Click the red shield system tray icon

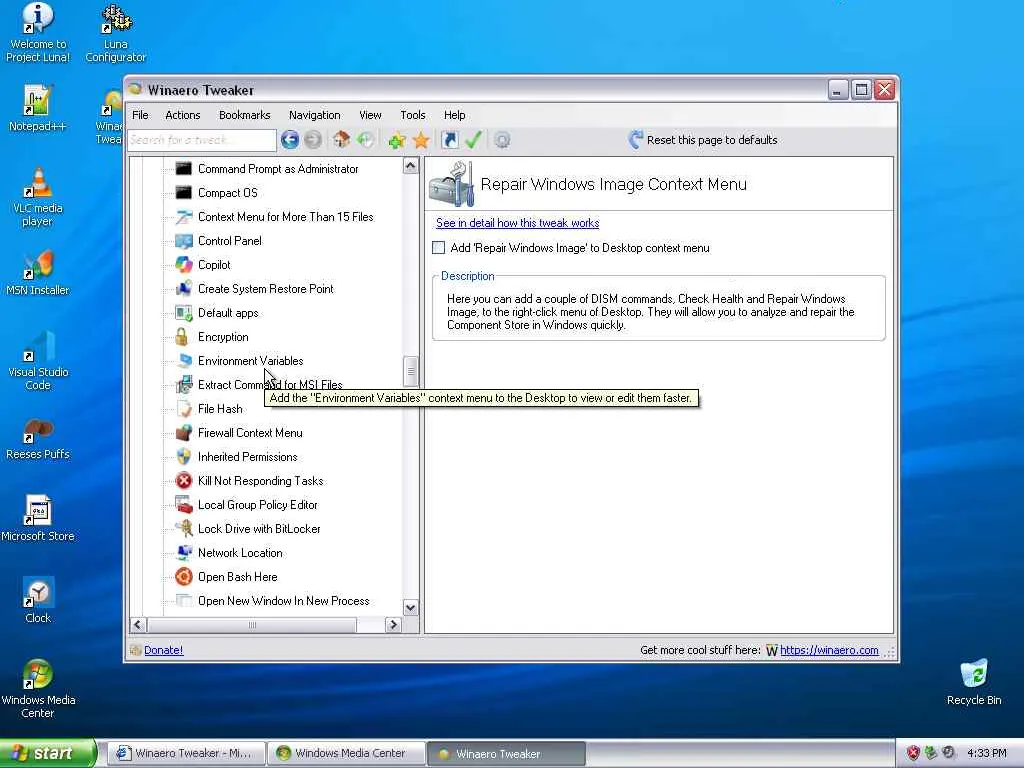coord(913,753)
